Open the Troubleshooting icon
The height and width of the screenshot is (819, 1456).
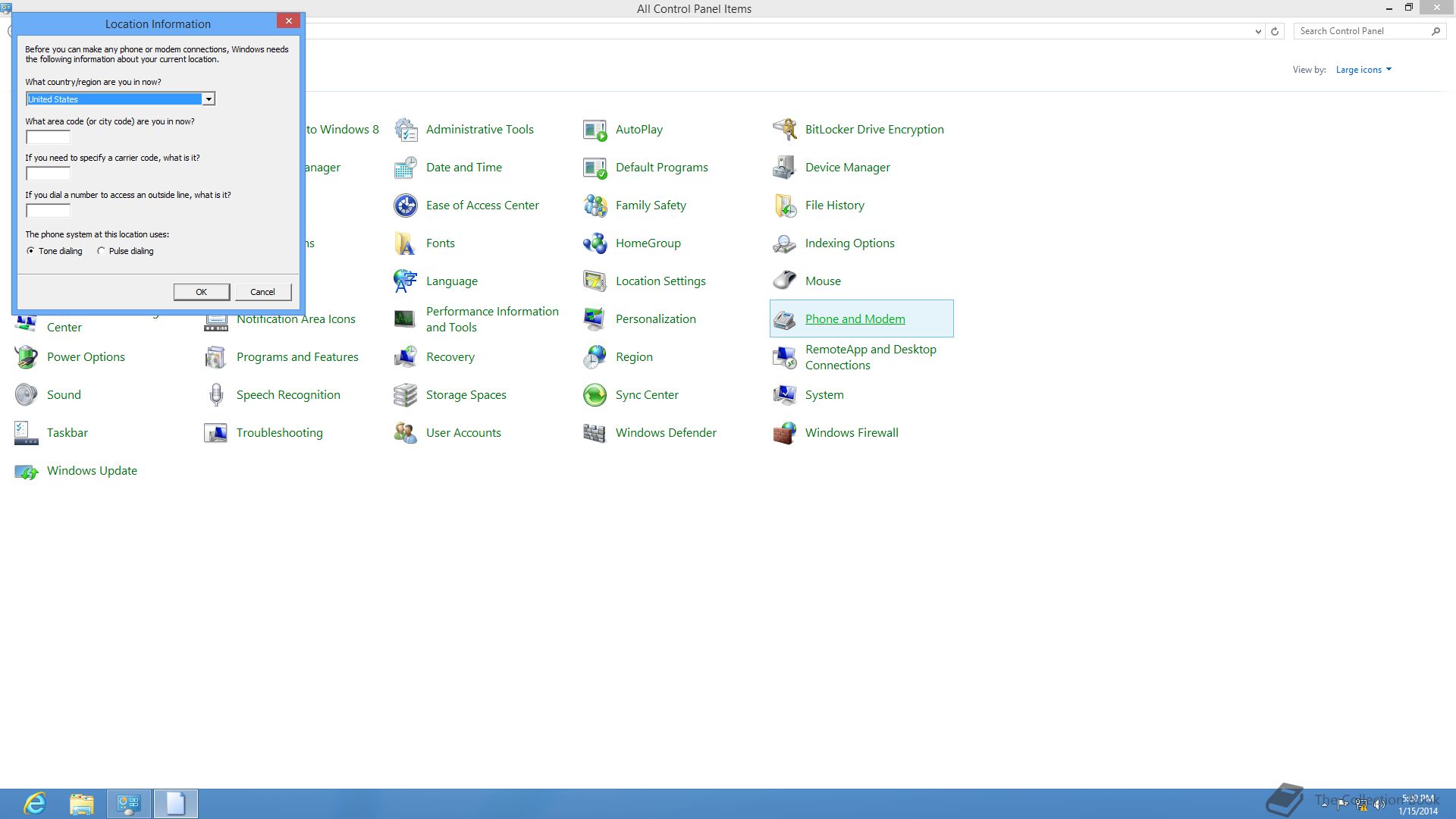point(216,433)
